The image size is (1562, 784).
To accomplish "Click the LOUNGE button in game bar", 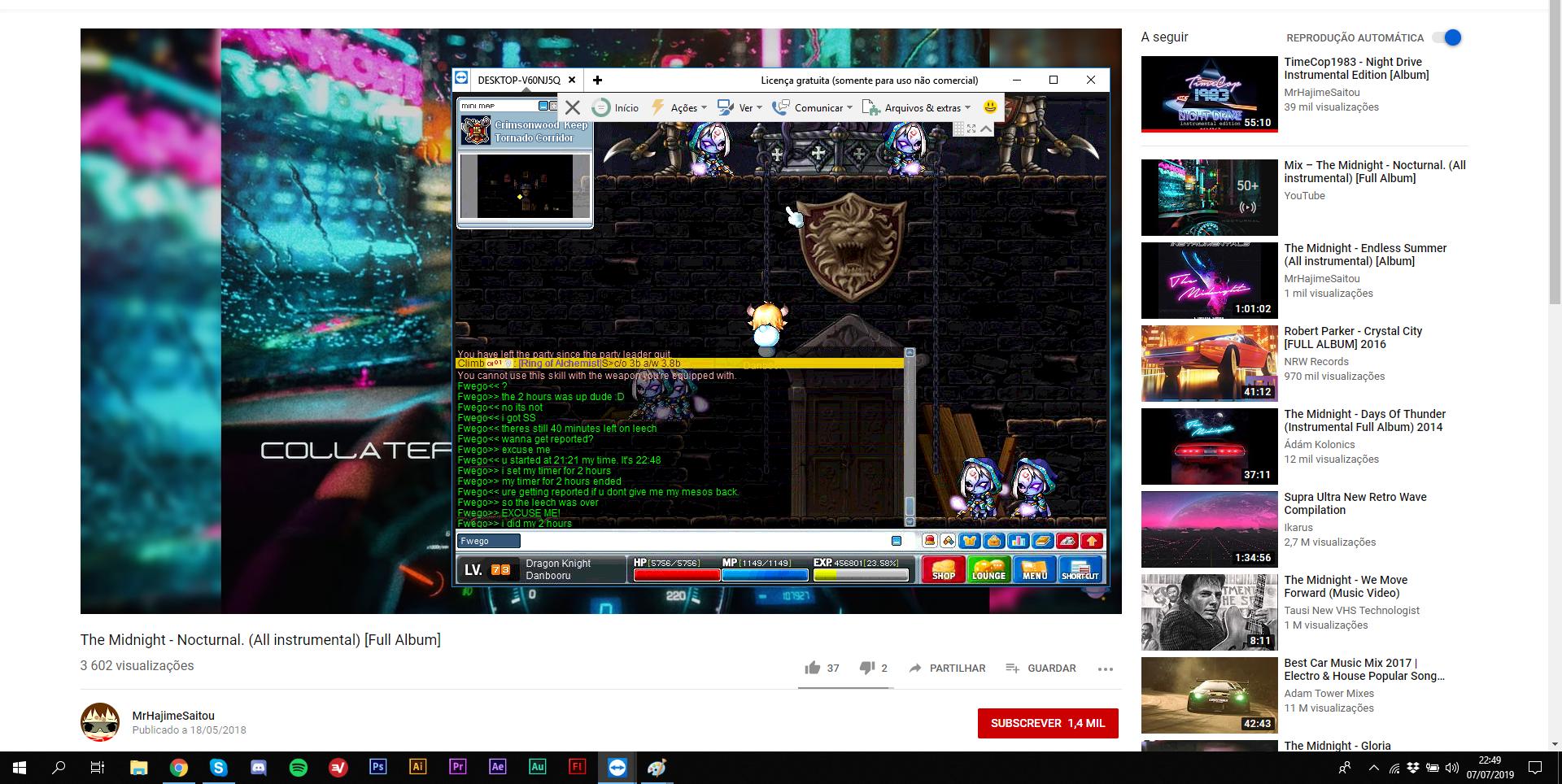I will click(x=988, y=569).
